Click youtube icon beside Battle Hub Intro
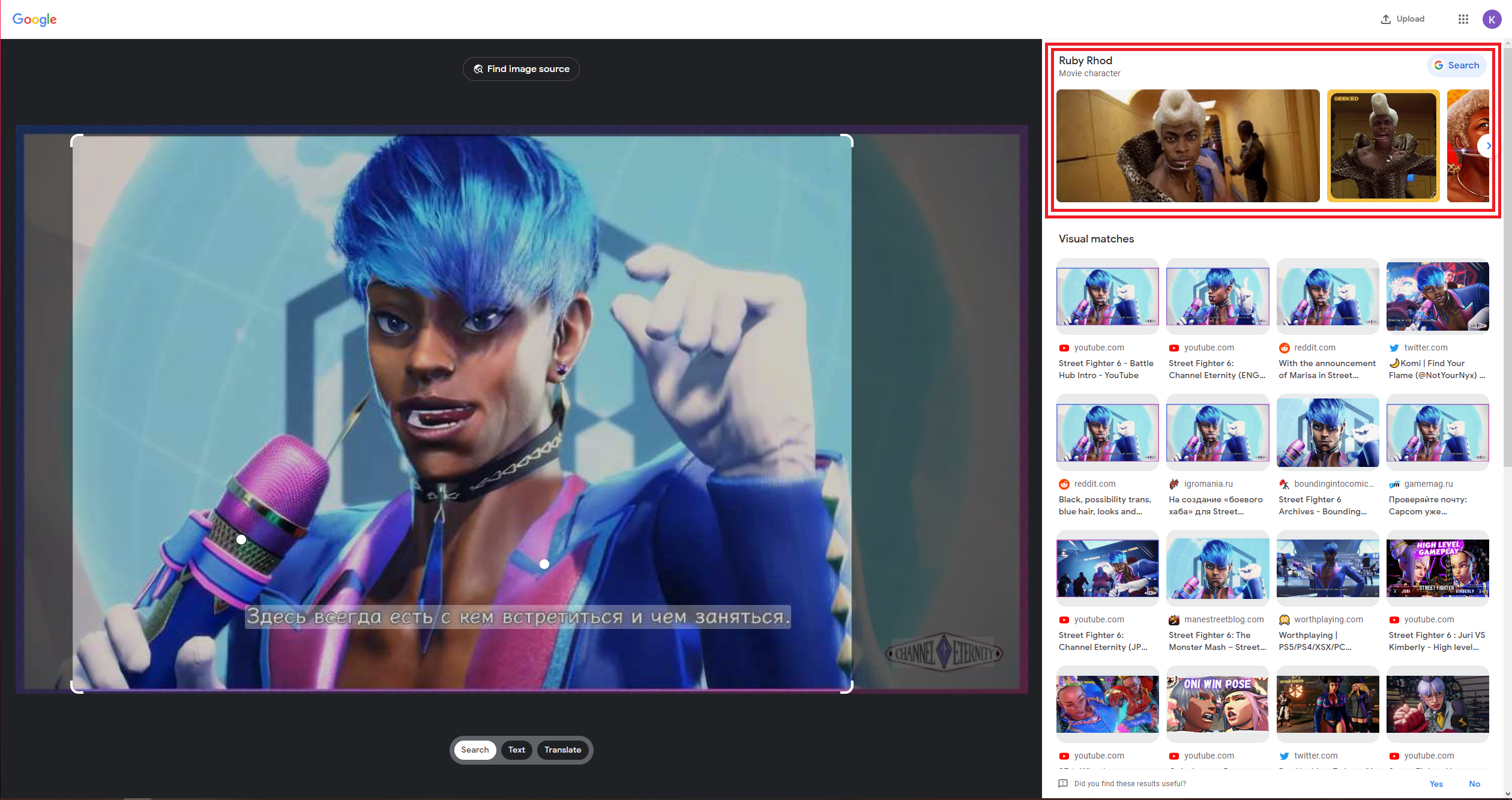Screen dimensions: 1512x800 [x=1064, y=348]
